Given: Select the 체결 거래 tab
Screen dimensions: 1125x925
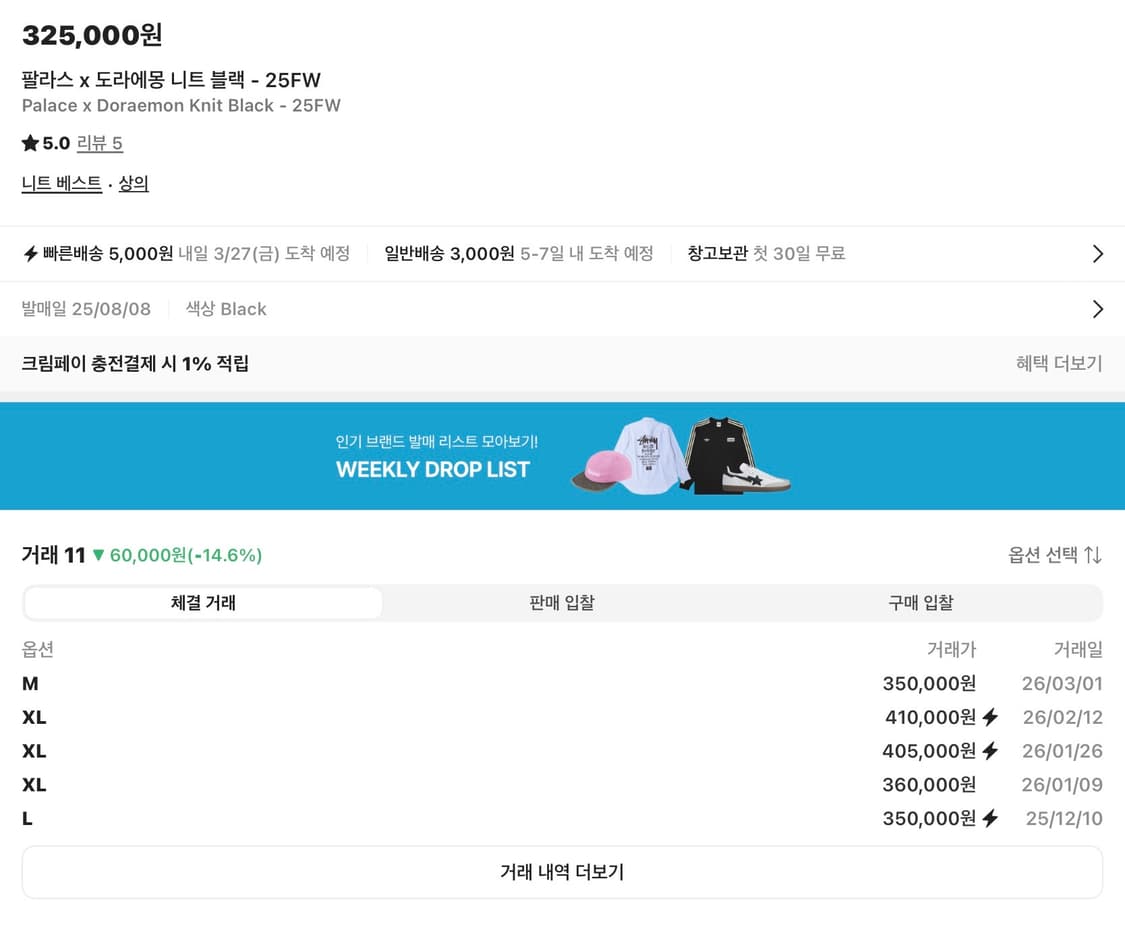Looking at the screenshot, I should tap(202, 603).
